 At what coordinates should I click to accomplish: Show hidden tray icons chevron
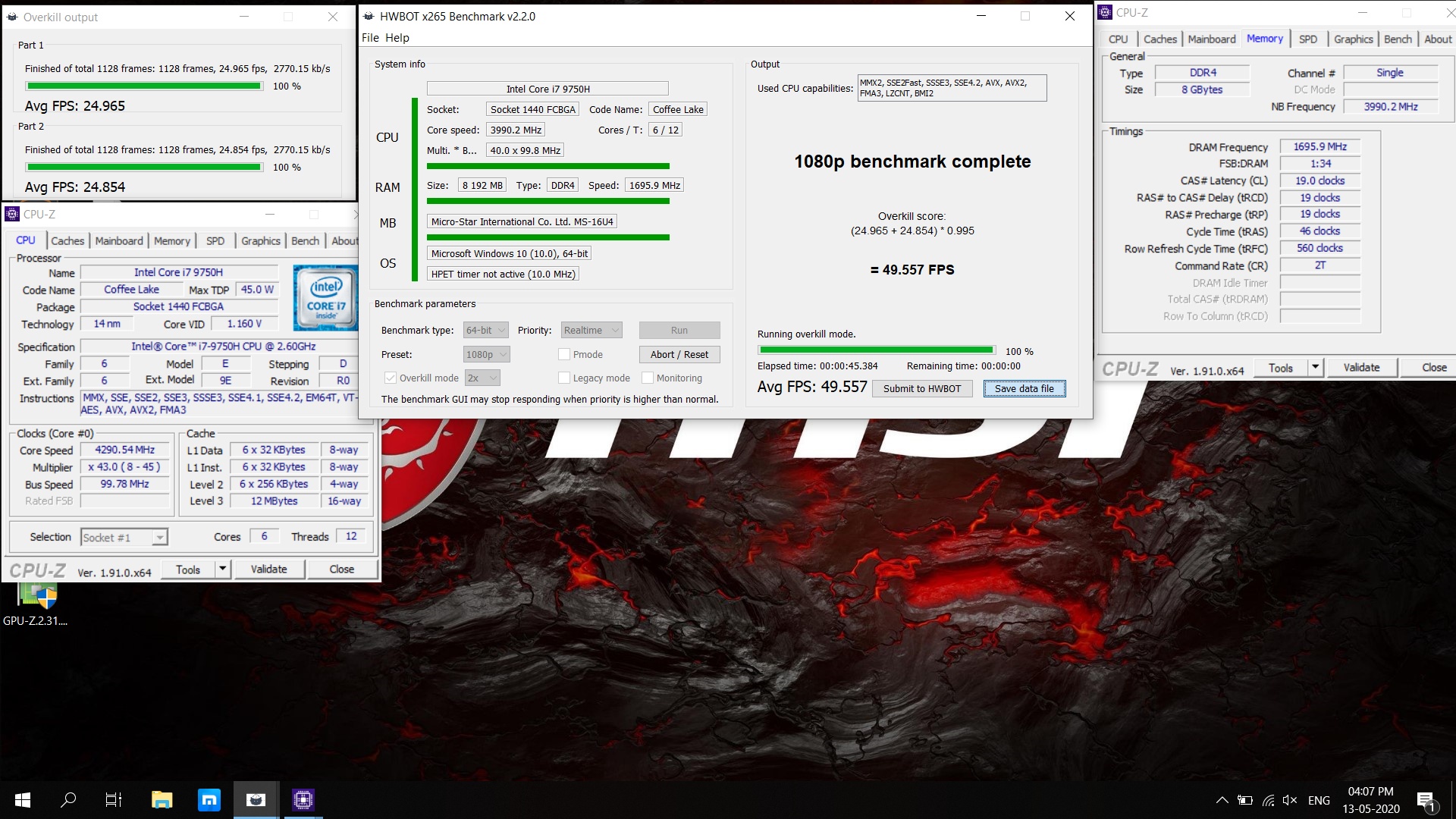pyautogui.click(x=1222, y=800)
